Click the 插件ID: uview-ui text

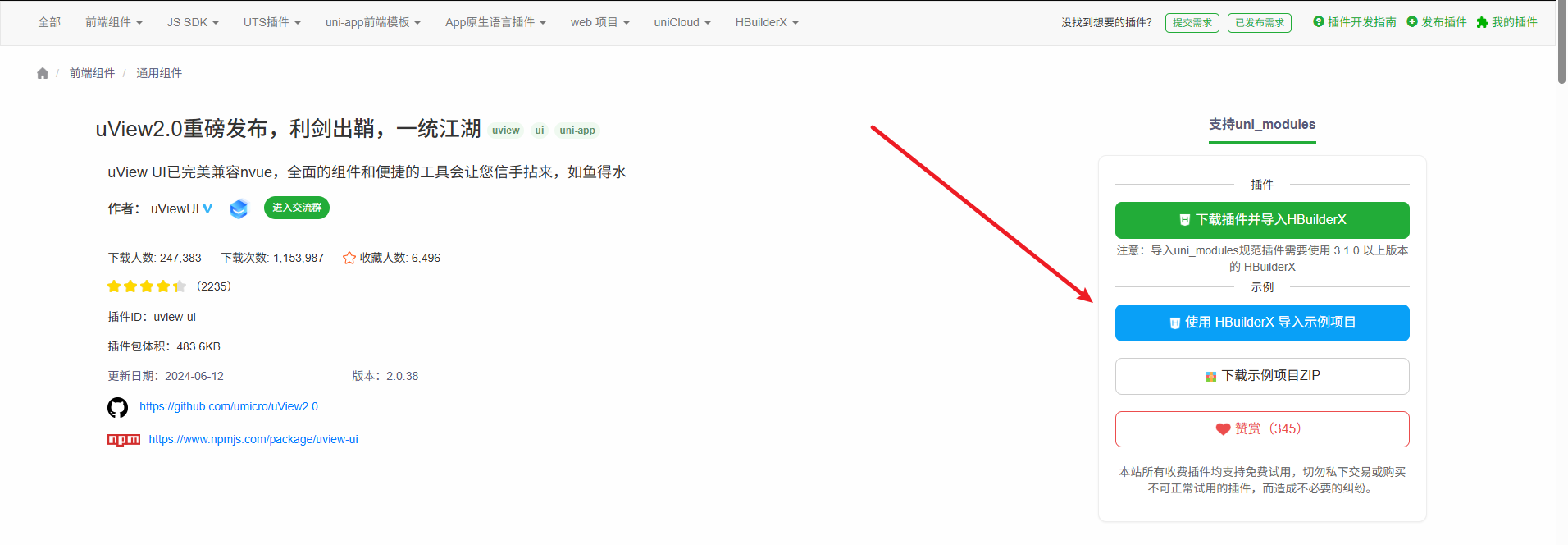(152, 317)
